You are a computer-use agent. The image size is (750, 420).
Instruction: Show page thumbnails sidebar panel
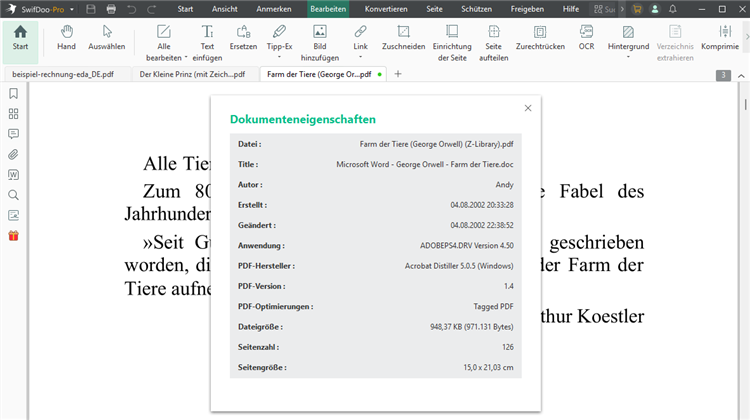tap(13, 113)
